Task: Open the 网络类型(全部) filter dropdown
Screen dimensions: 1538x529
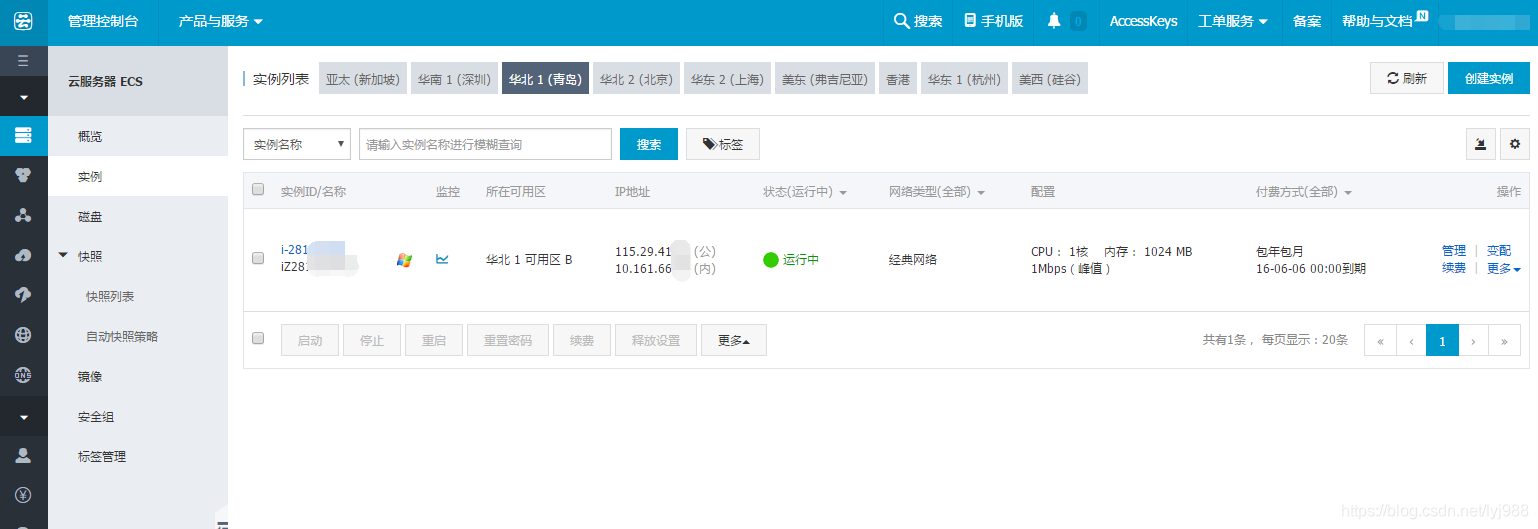Action: [x=937, y=191]
